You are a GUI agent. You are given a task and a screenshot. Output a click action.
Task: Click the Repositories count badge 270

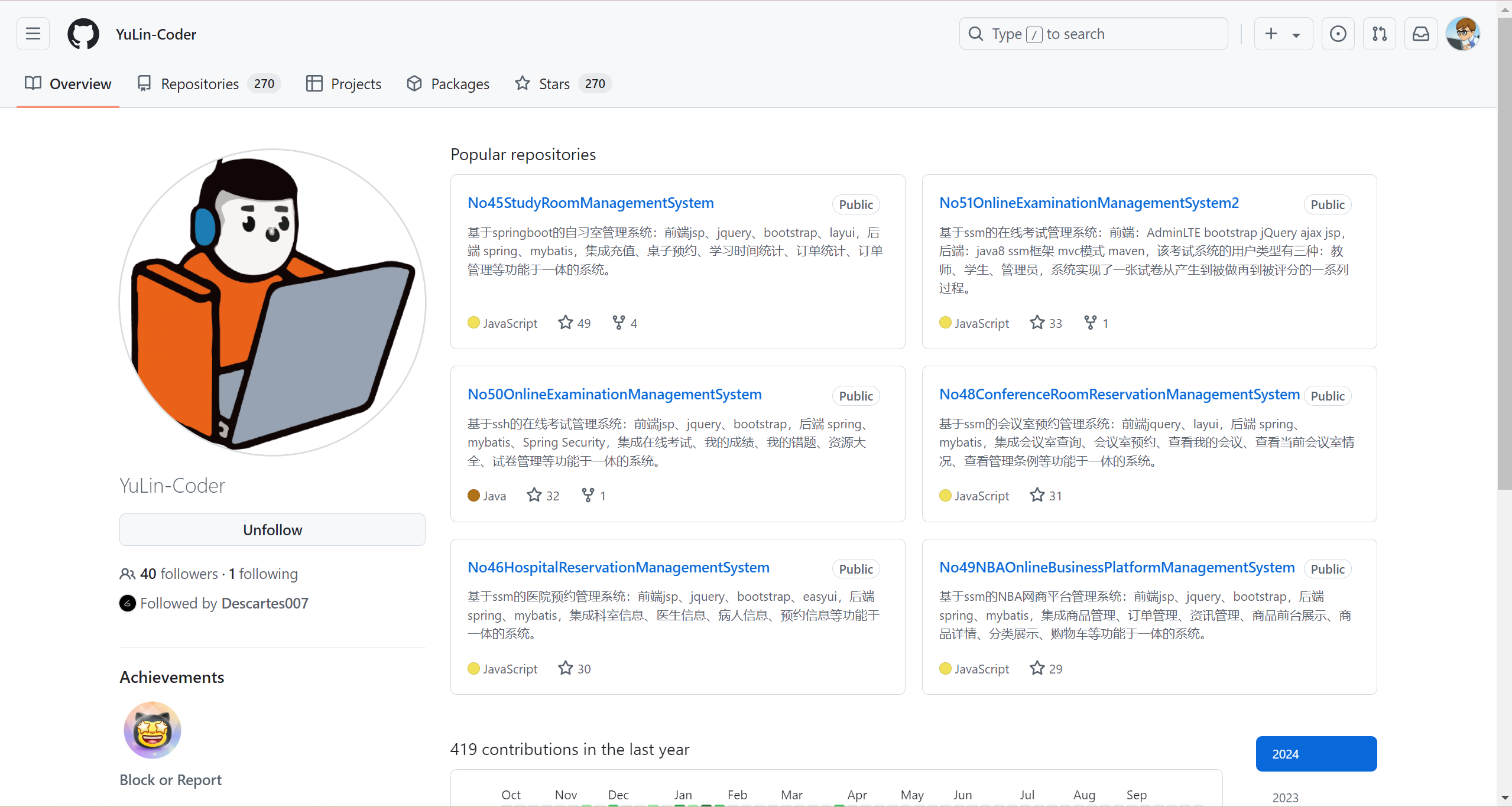coord(264,84)
